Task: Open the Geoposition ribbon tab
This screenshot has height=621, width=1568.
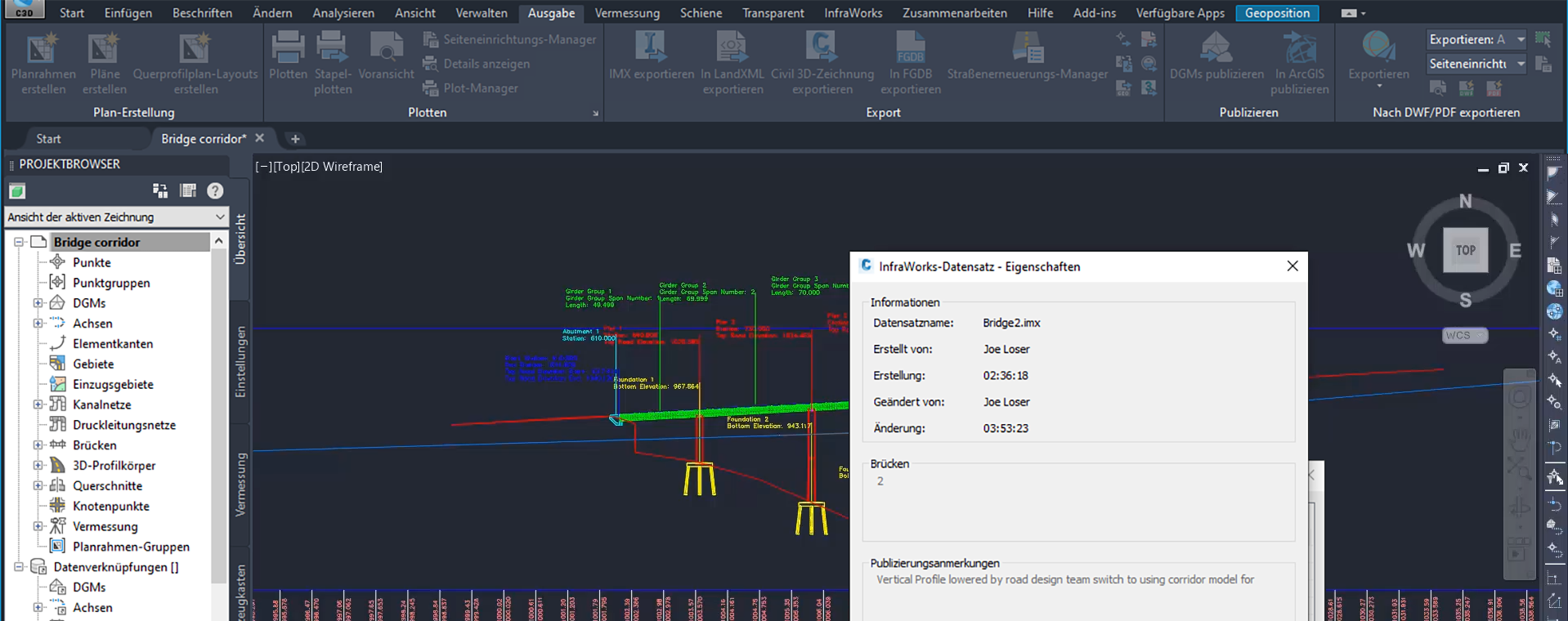Action: coord(1277,13)
